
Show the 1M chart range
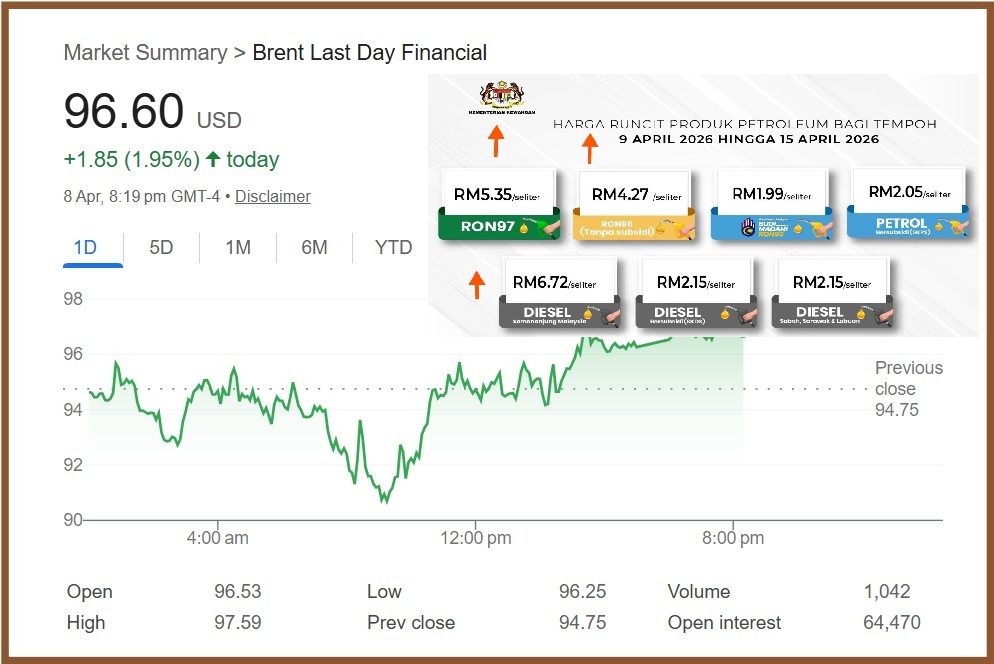click(x=238, y=247)
